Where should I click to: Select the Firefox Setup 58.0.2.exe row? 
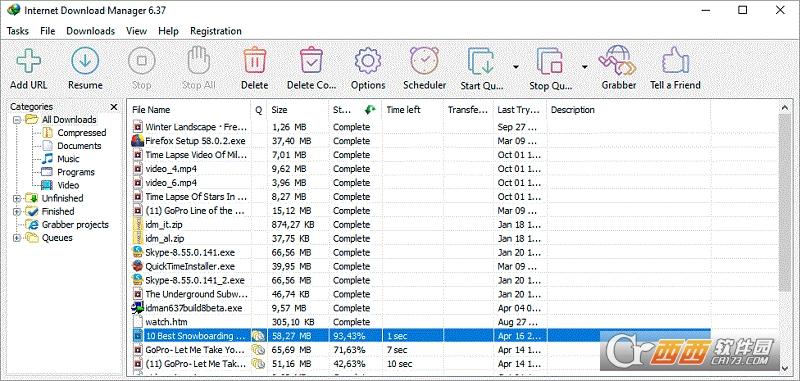[418, 141]
